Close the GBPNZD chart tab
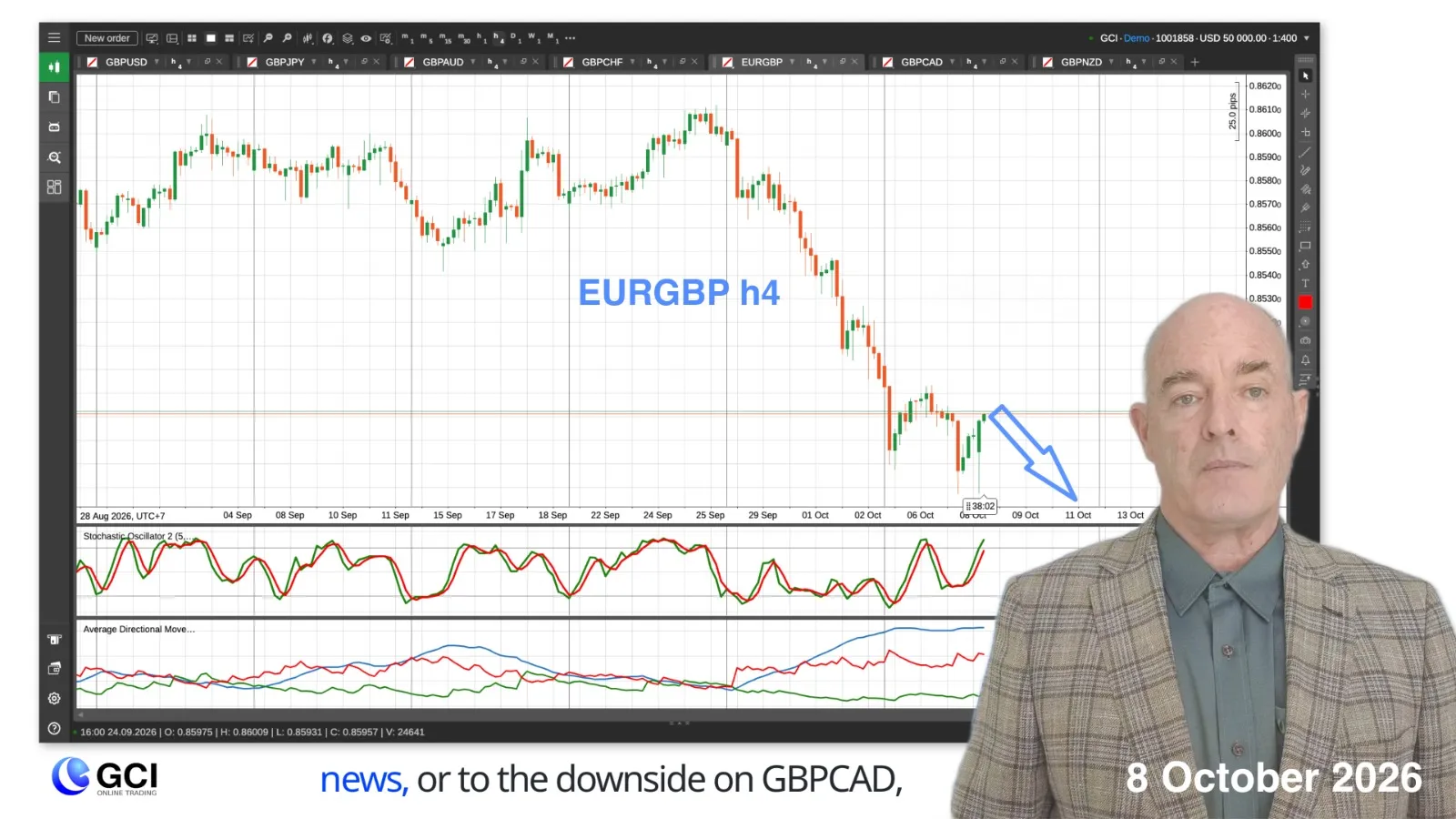 [x=1174, y=62]
